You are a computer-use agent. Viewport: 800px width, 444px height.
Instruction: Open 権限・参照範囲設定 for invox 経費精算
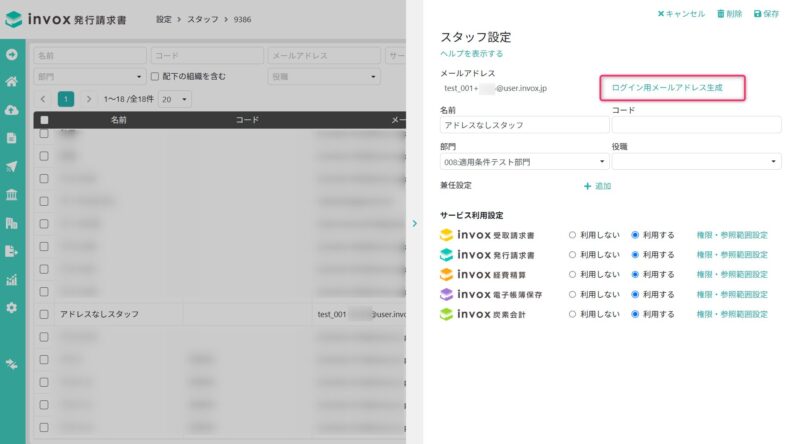[732, 275]
